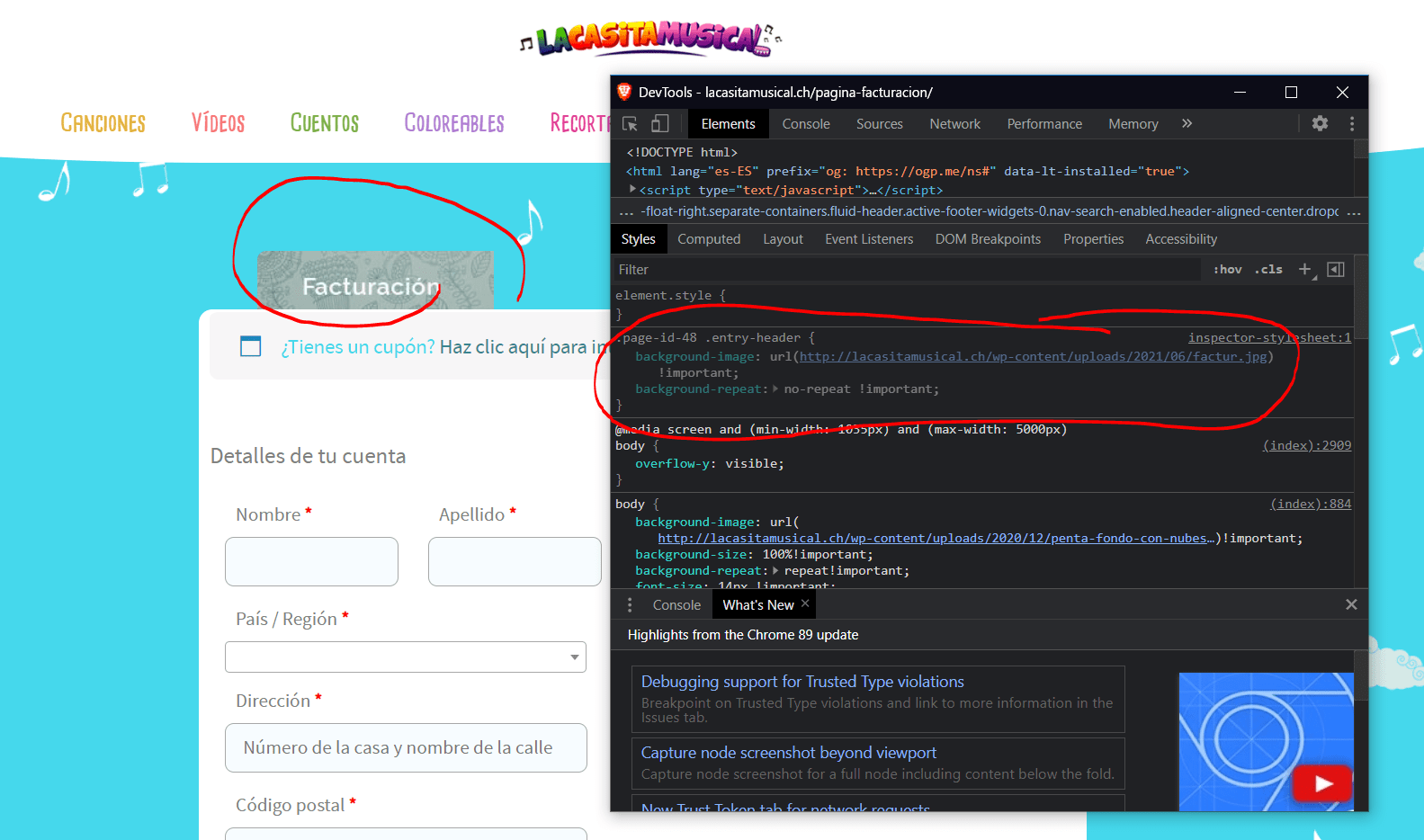Go to Vídeos in site menu
Viewport: 1424px width, 840px height.
tap(219, 123)
